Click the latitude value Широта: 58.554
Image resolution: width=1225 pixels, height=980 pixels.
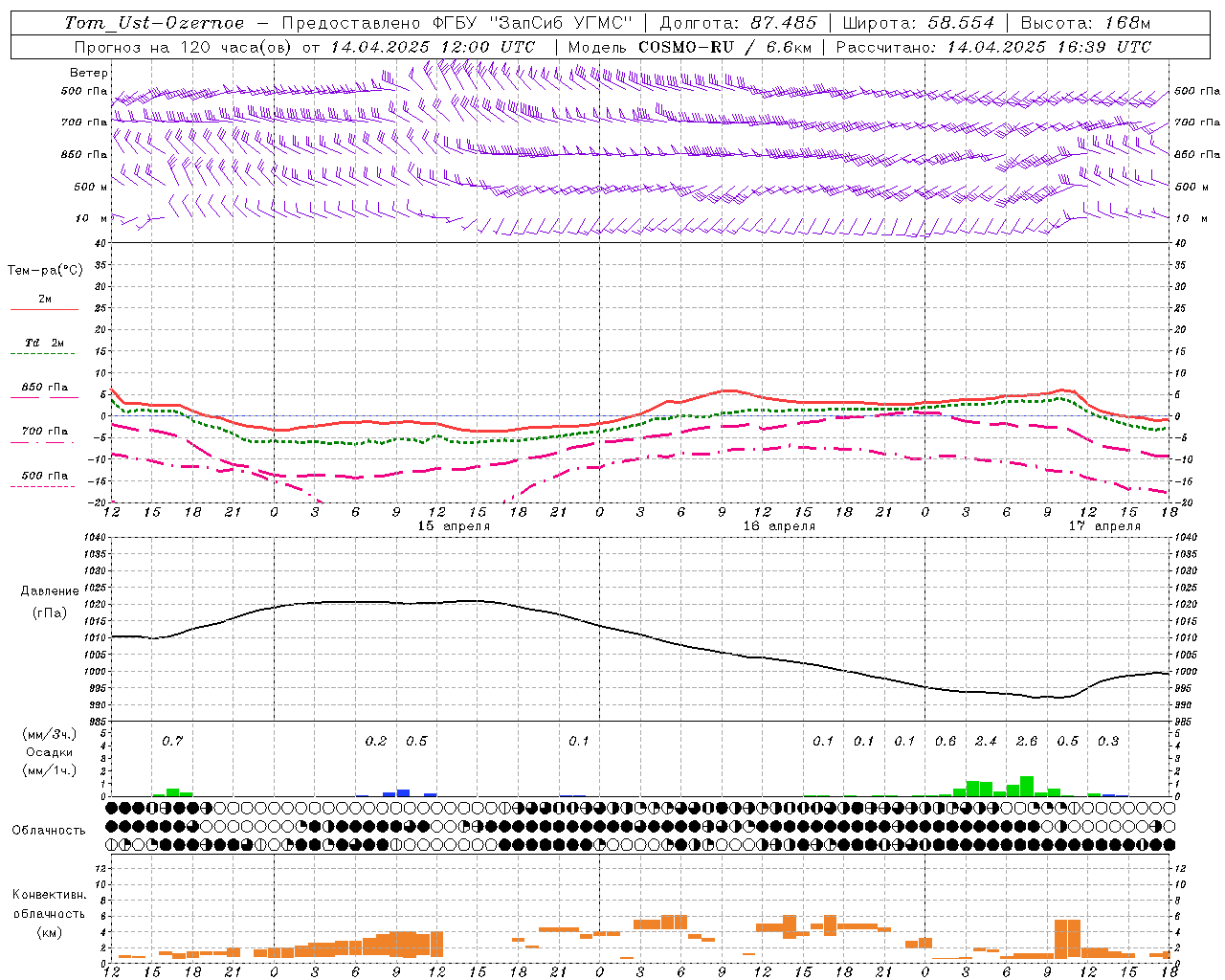coord(919,23)
